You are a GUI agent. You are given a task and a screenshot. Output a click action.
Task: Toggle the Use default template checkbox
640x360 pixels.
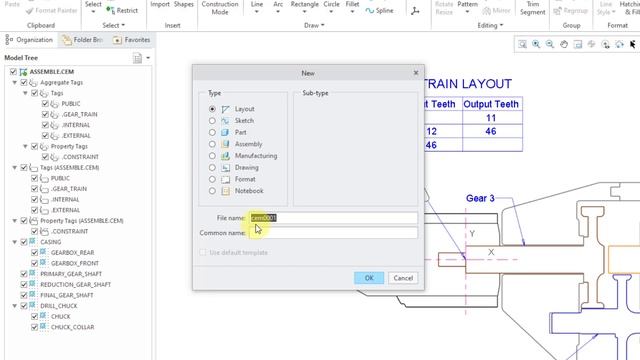point(203,253)
